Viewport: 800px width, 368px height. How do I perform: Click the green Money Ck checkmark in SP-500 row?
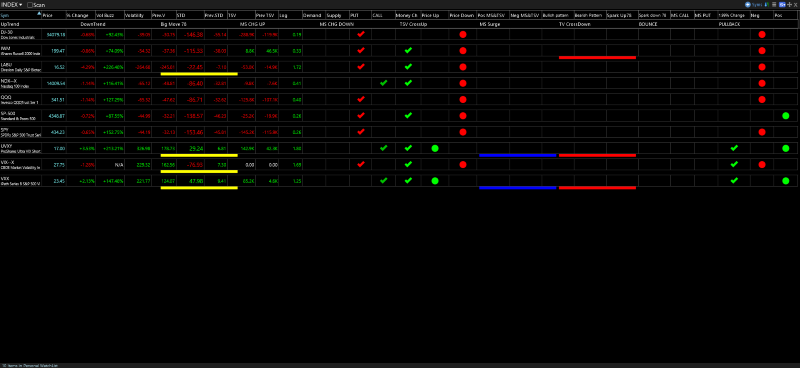(x=408, y=115)
